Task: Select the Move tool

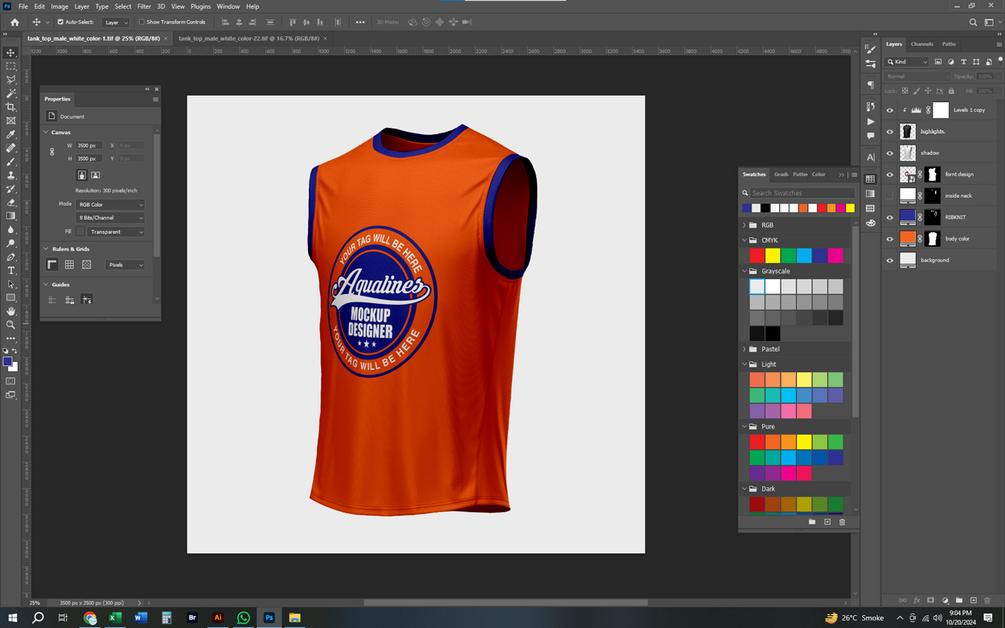Action: point(11,53)
